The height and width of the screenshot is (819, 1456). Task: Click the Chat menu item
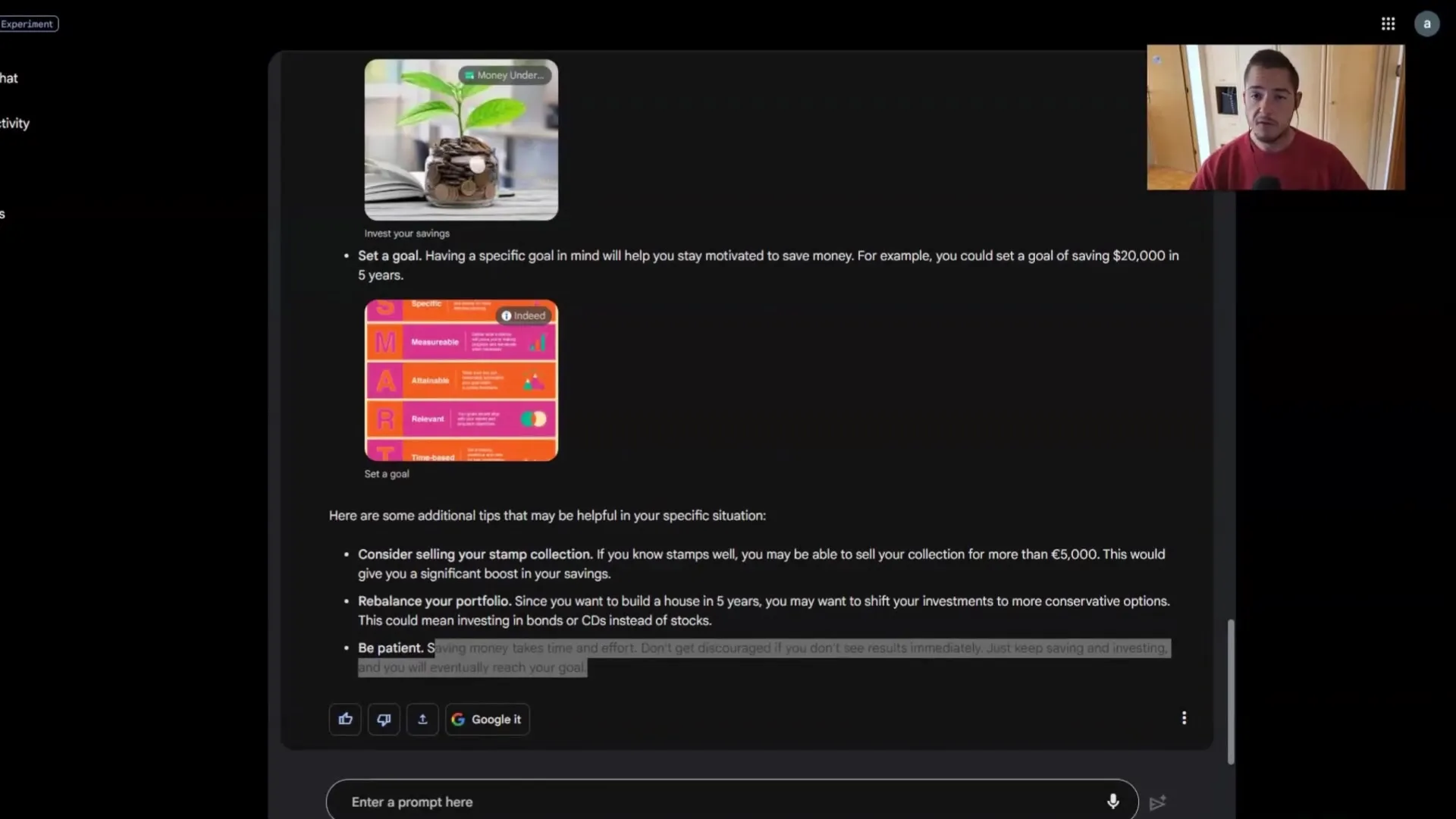pos(9,77)
